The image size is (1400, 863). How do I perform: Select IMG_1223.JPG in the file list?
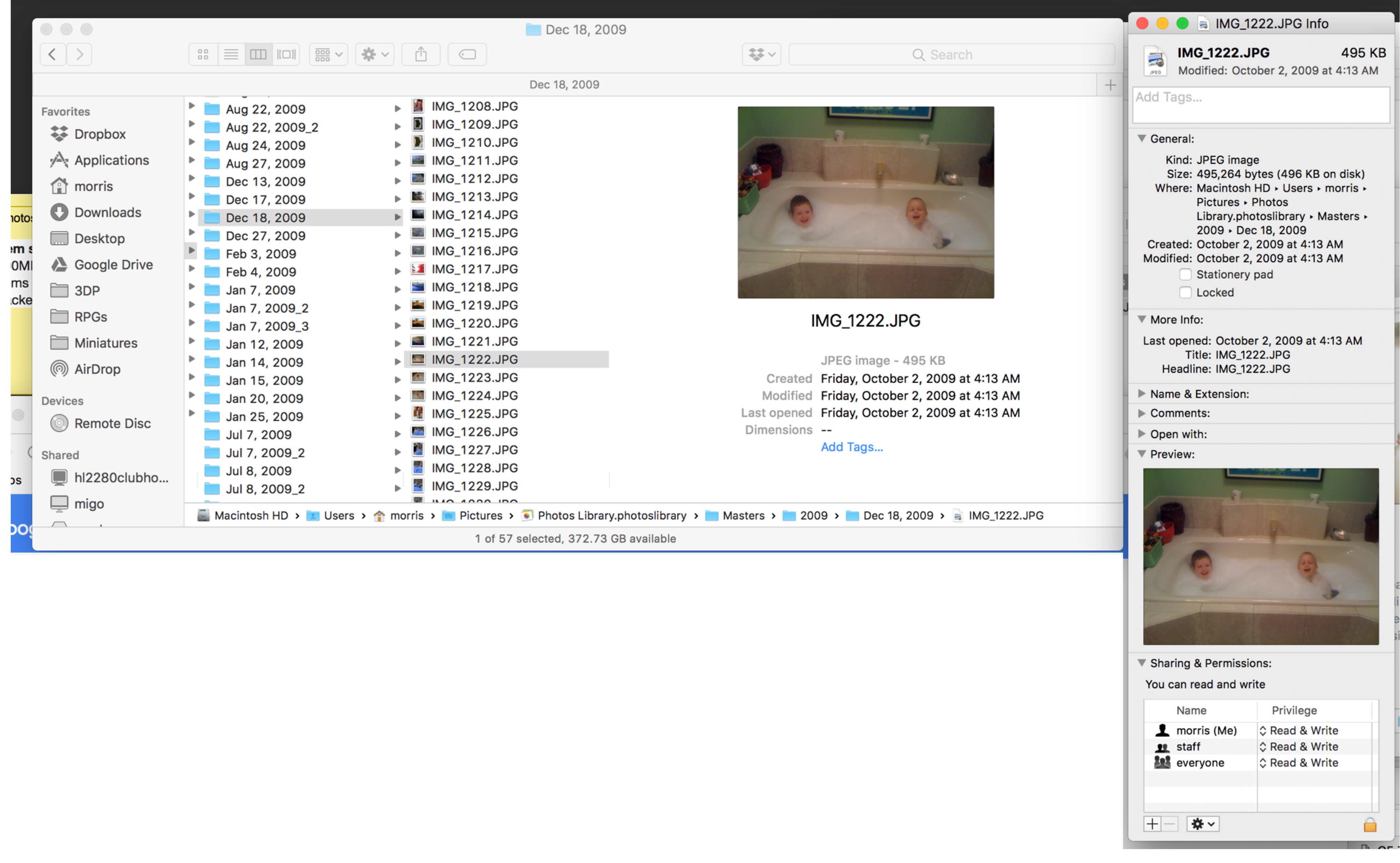click(x=474, y=377)
